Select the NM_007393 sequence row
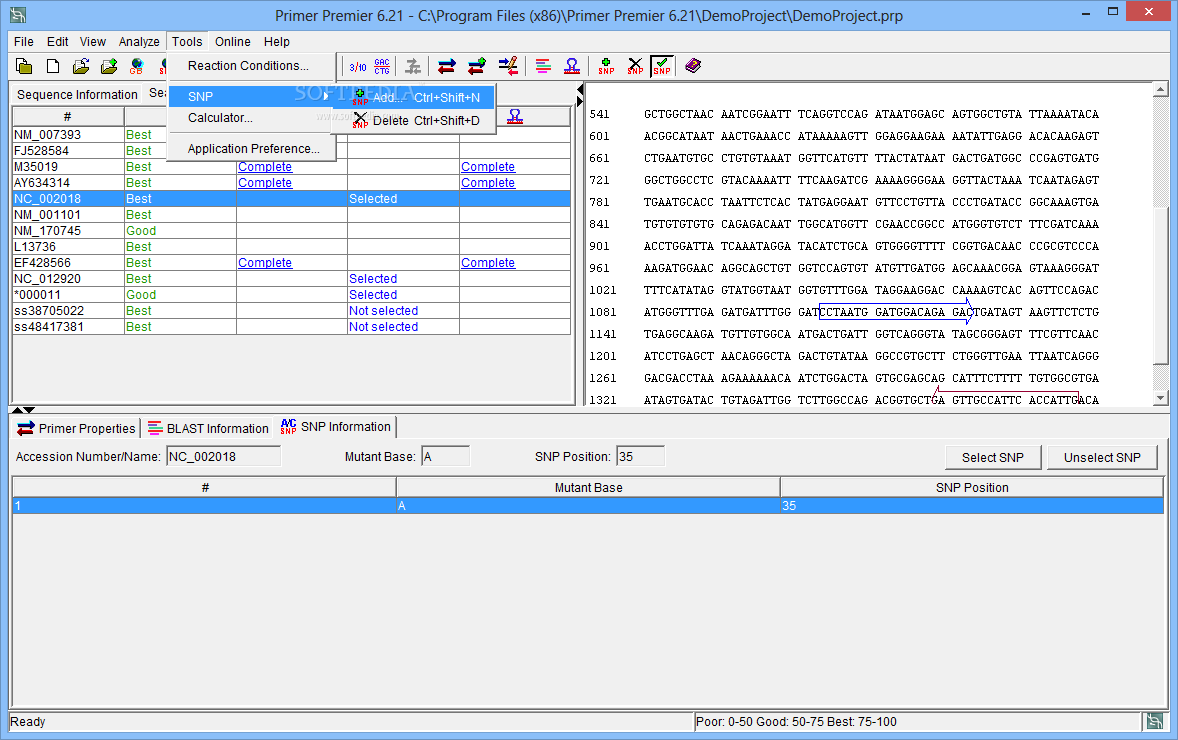Viewport: 1178px width, 740px height. (291, 134)
